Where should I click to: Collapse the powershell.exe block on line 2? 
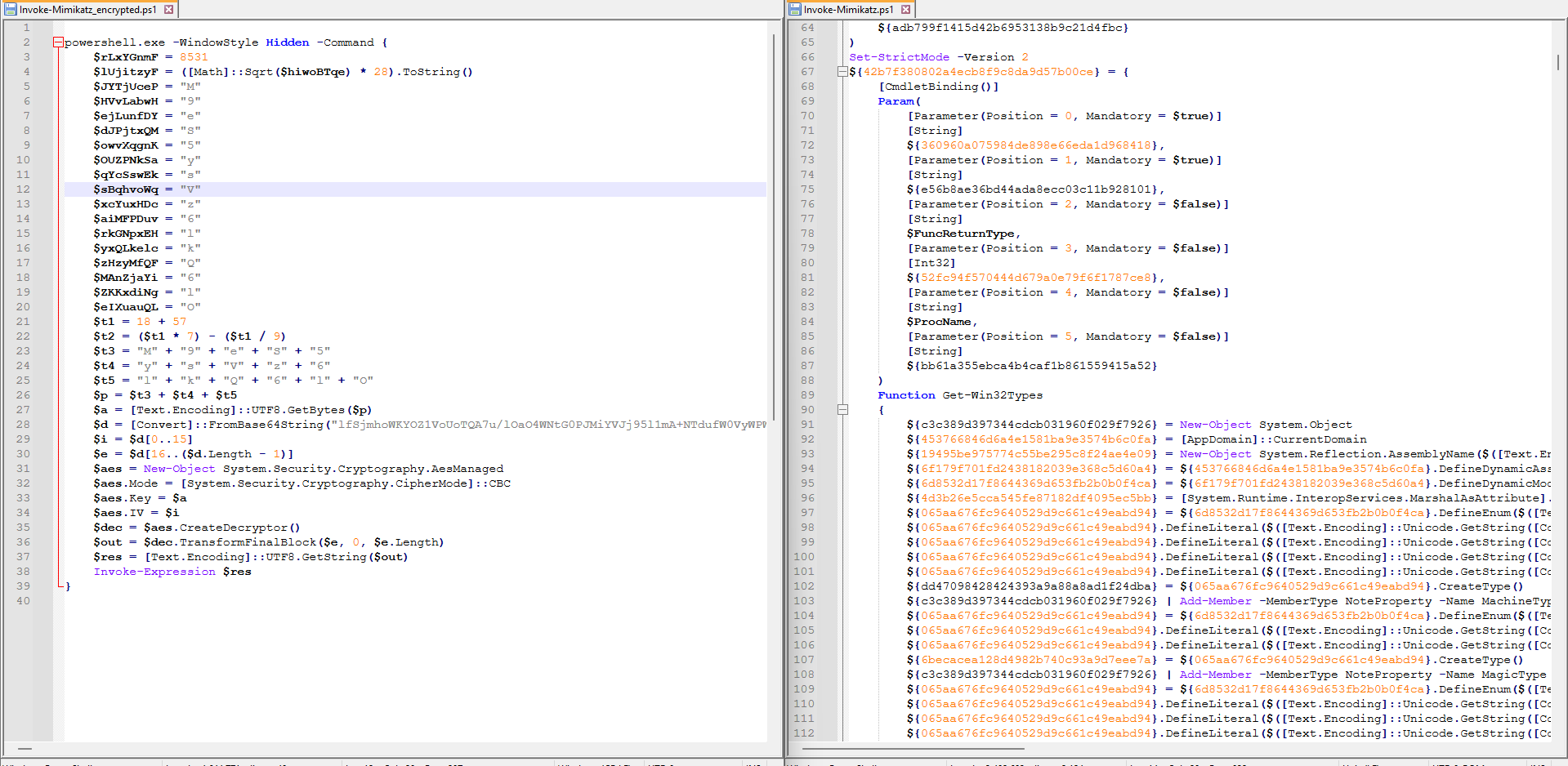click(58, 42)
